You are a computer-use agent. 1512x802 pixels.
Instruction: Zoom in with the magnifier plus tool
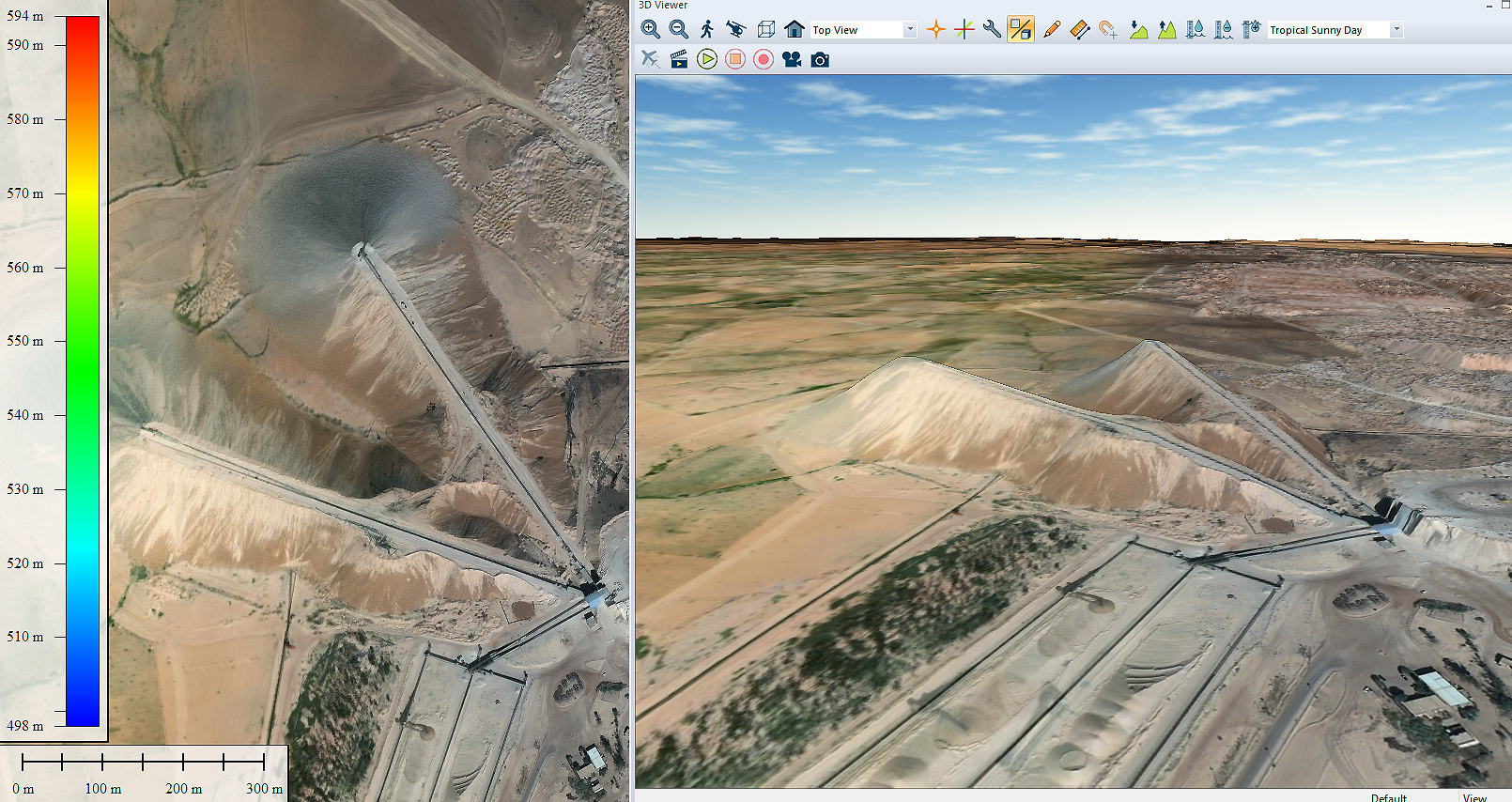click(650, 30)
